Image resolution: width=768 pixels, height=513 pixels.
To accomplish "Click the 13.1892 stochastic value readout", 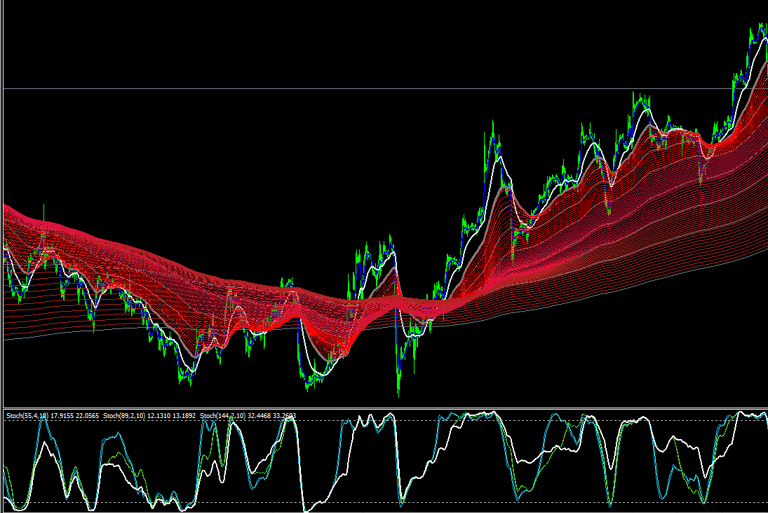I will [x=184, y=415].
